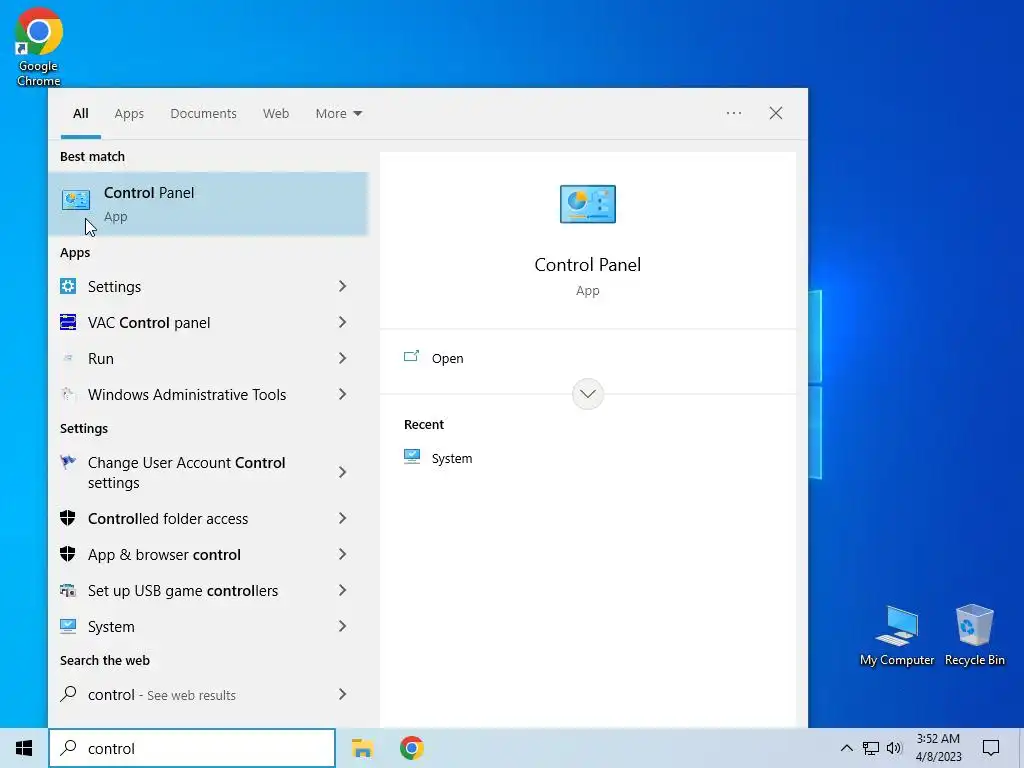Expand options for VAC Control panel result
The width and height of the screenshot is (1024, 768).
pos(342,322)
